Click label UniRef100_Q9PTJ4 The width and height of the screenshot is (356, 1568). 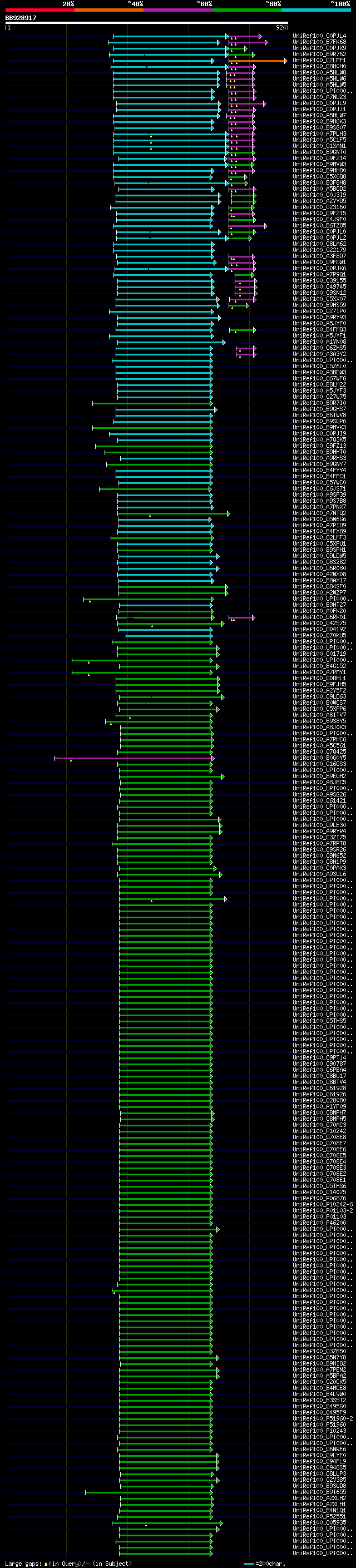pyautogui.click(x=319, y=1058)
